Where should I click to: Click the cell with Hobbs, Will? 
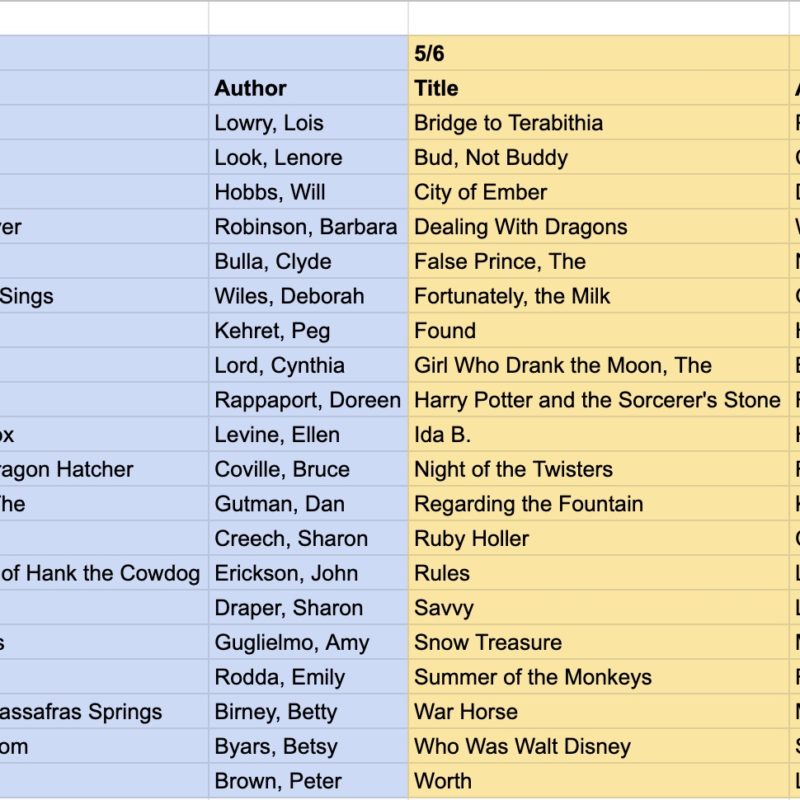click(x=308, y=192)
